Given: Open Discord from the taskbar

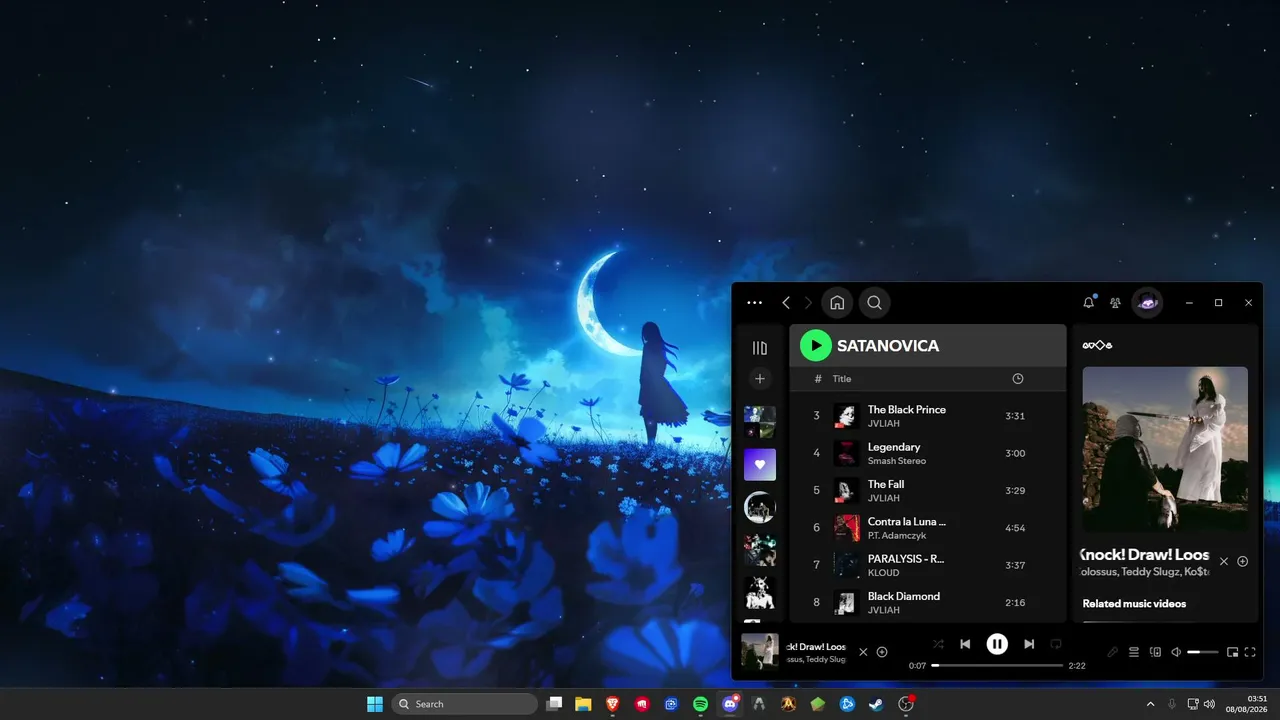Looking at the screenshot, I should [731, 704].
